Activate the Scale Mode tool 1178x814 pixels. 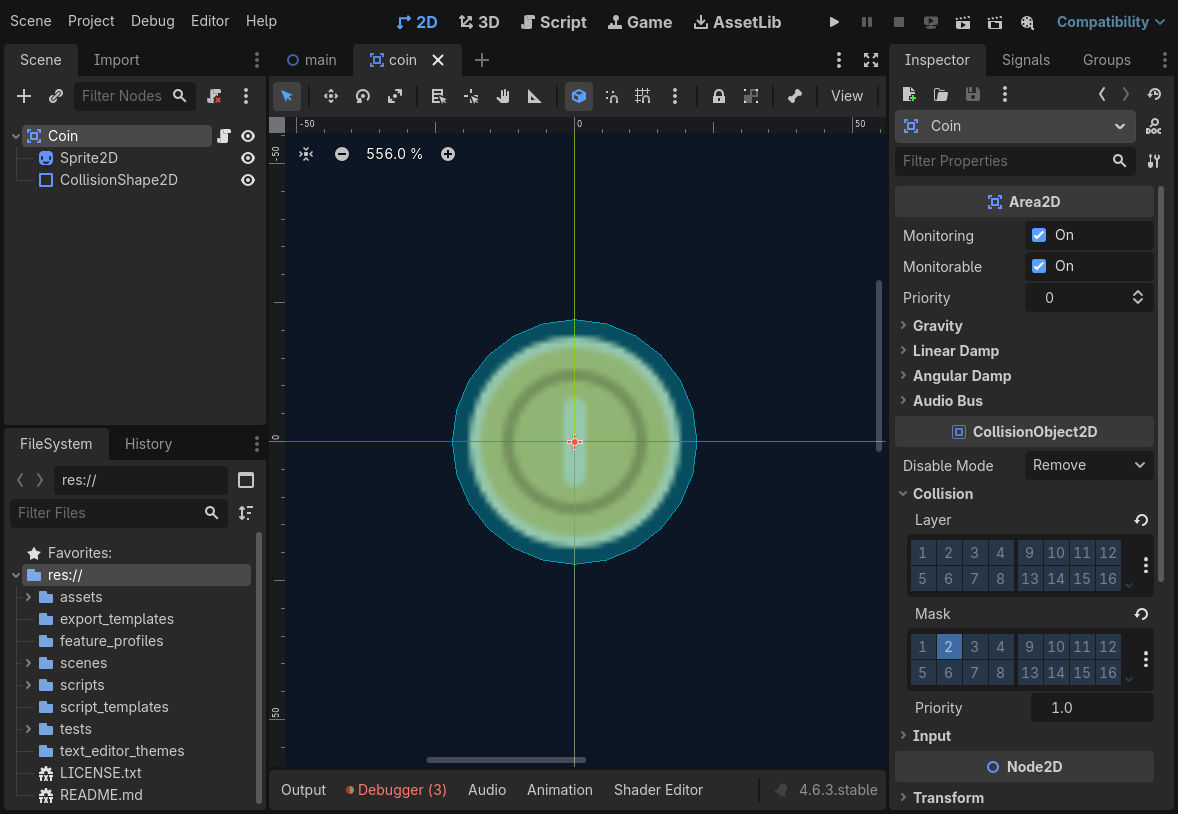click(x=395, y=96)
